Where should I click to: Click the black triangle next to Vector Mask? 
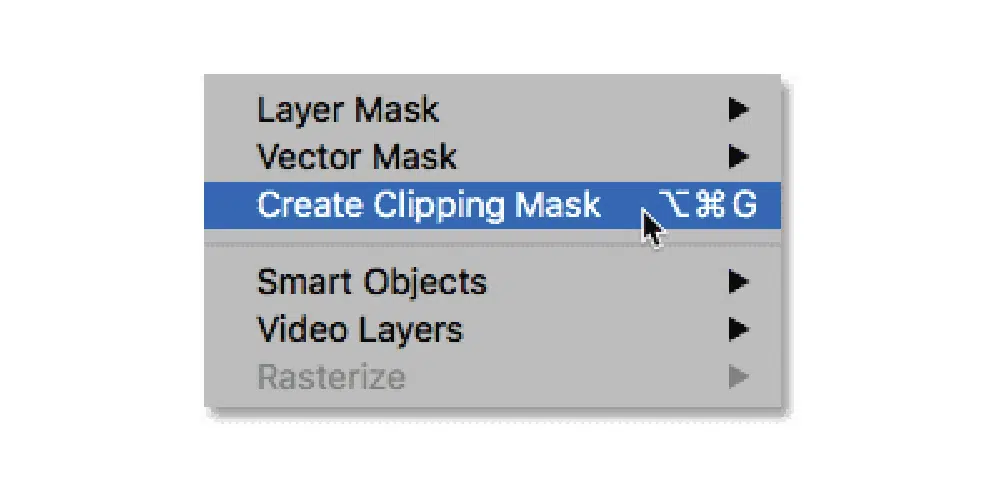pos(739,156)
